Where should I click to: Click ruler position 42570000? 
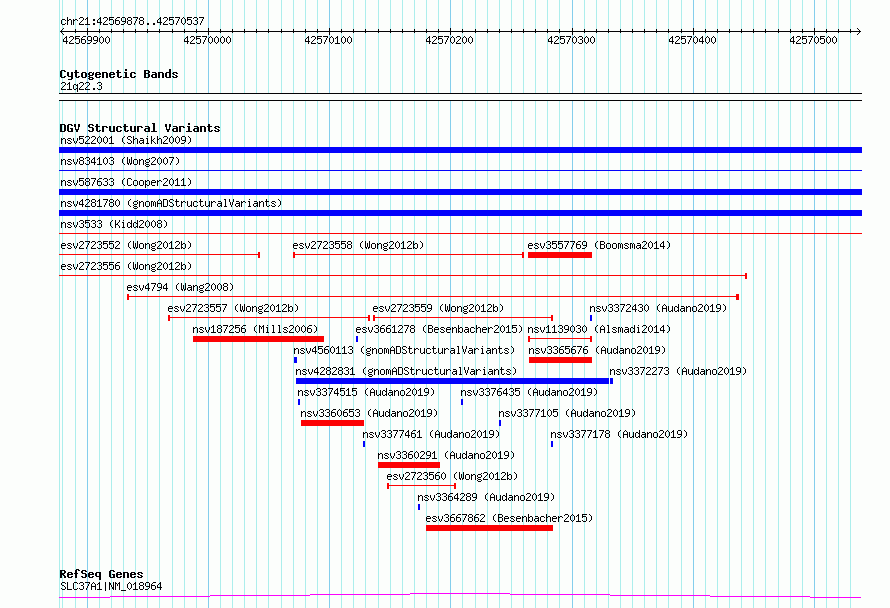coord(207,40)
